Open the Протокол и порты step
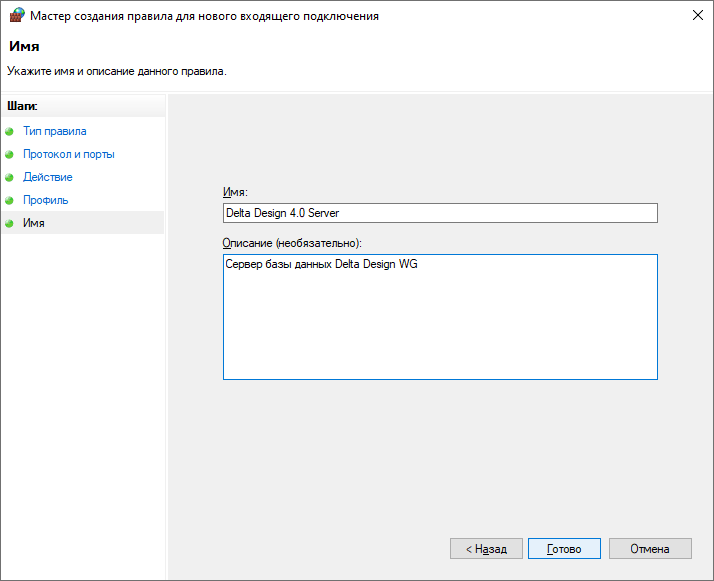This screenshot has width=714, height=581. [68, 154]
